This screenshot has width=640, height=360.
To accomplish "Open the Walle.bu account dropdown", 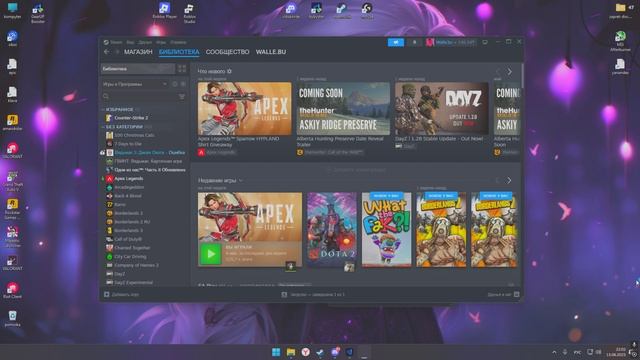I will click(x=451, y=42).
